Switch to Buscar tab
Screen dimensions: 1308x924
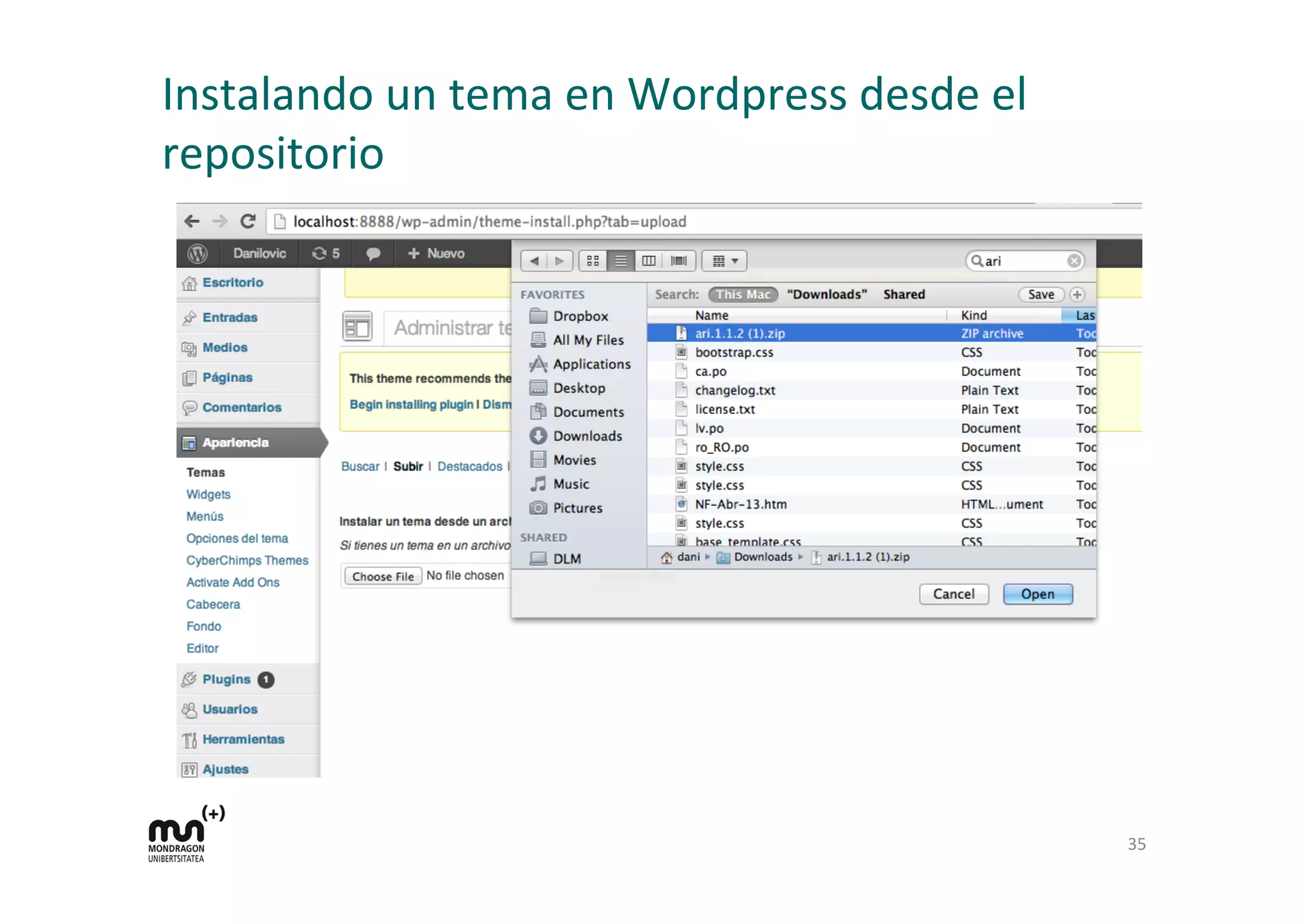click(x=360, y=466)
